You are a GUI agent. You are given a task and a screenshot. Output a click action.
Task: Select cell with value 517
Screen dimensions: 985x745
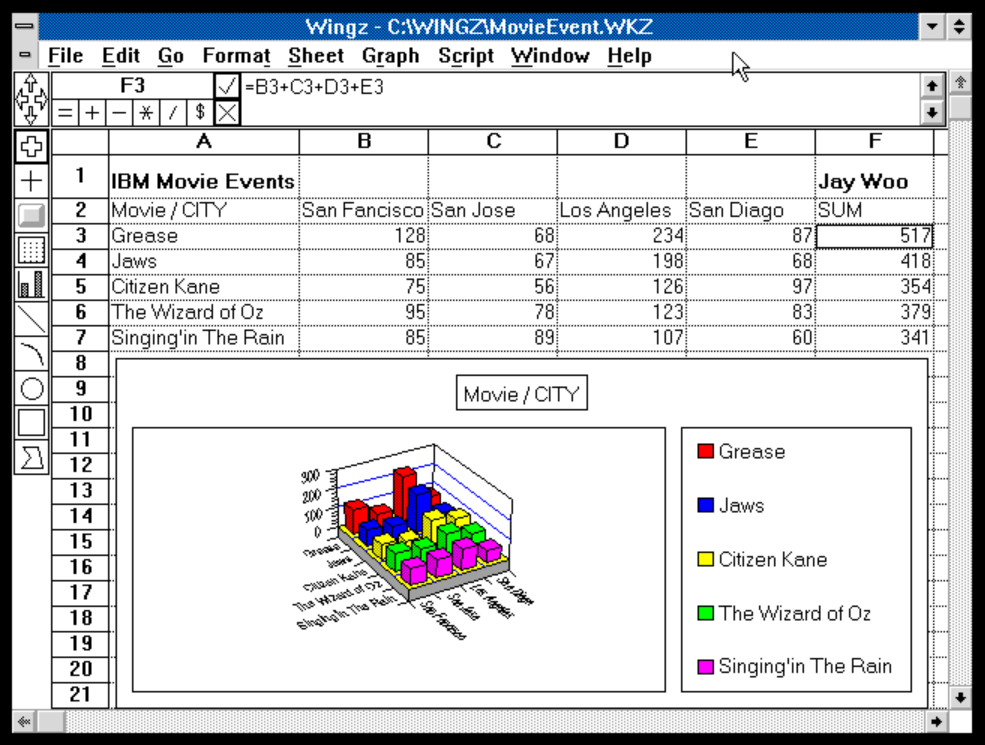coord(874,236)
